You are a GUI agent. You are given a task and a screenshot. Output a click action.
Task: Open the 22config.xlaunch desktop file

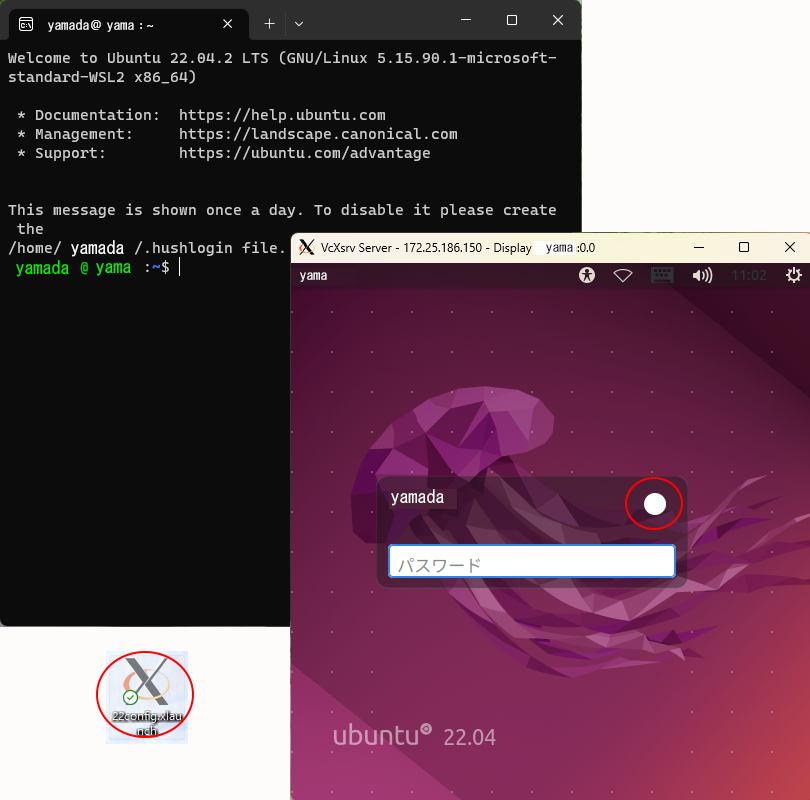(147, 697)
